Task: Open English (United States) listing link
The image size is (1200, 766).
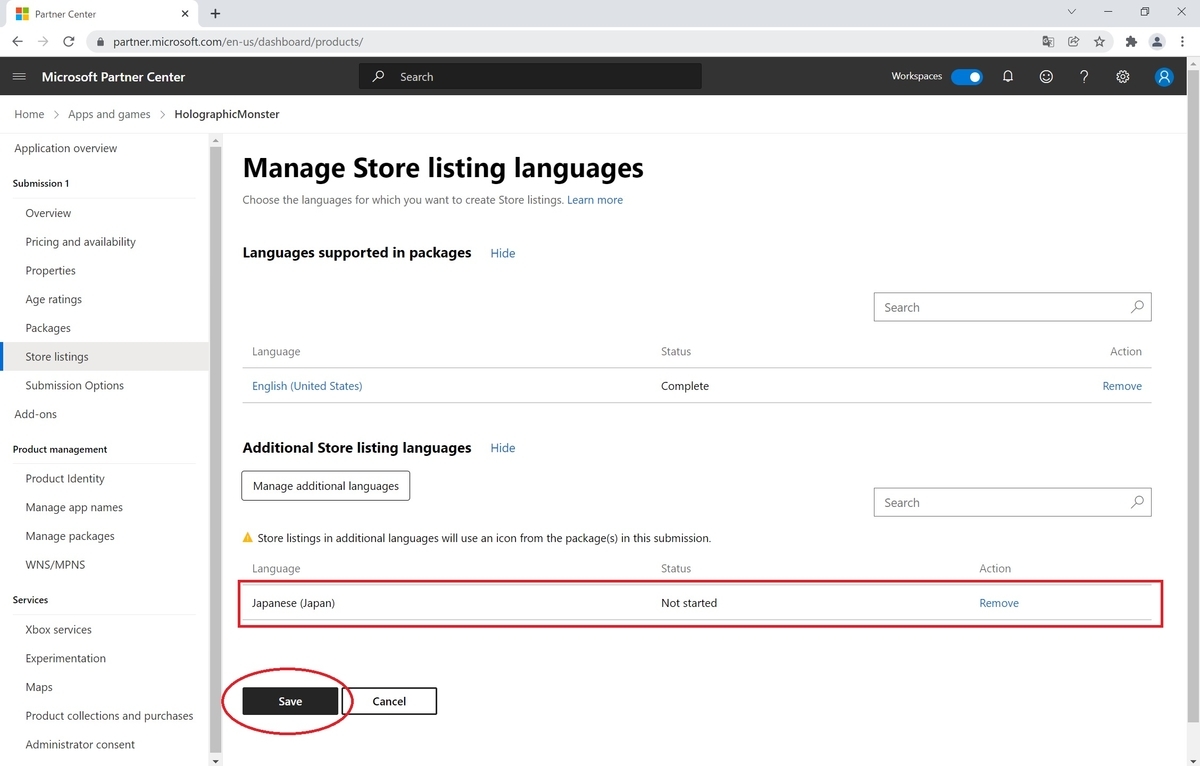Action: point(307,386)
